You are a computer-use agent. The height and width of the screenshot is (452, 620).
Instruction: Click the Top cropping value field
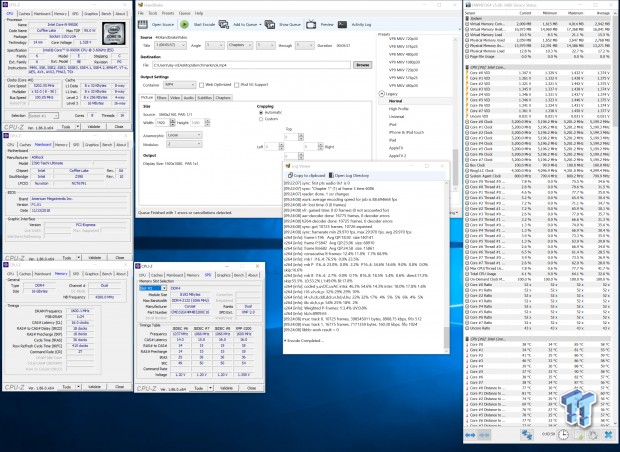click(x=291, y=137)
